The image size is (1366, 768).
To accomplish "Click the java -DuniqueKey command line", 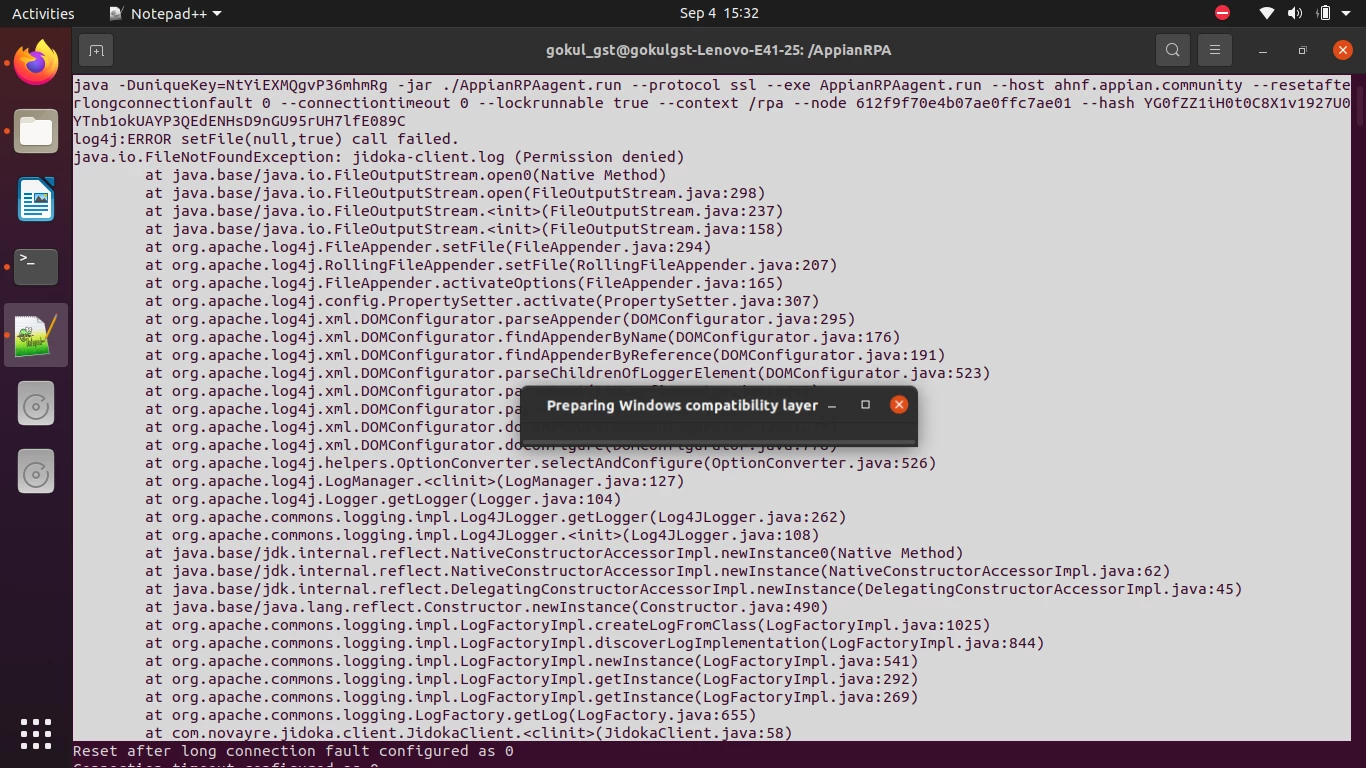I will 711,103.
